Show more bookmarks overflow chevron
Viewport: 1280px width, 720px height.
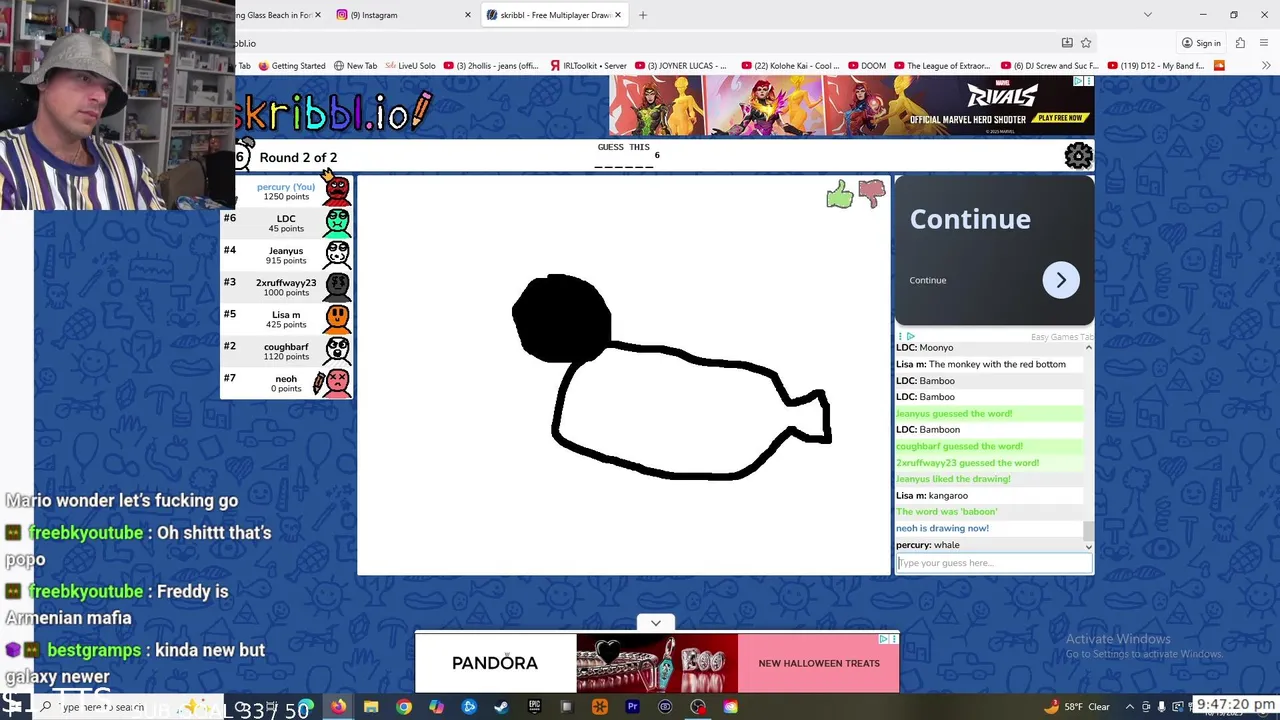1266,66
